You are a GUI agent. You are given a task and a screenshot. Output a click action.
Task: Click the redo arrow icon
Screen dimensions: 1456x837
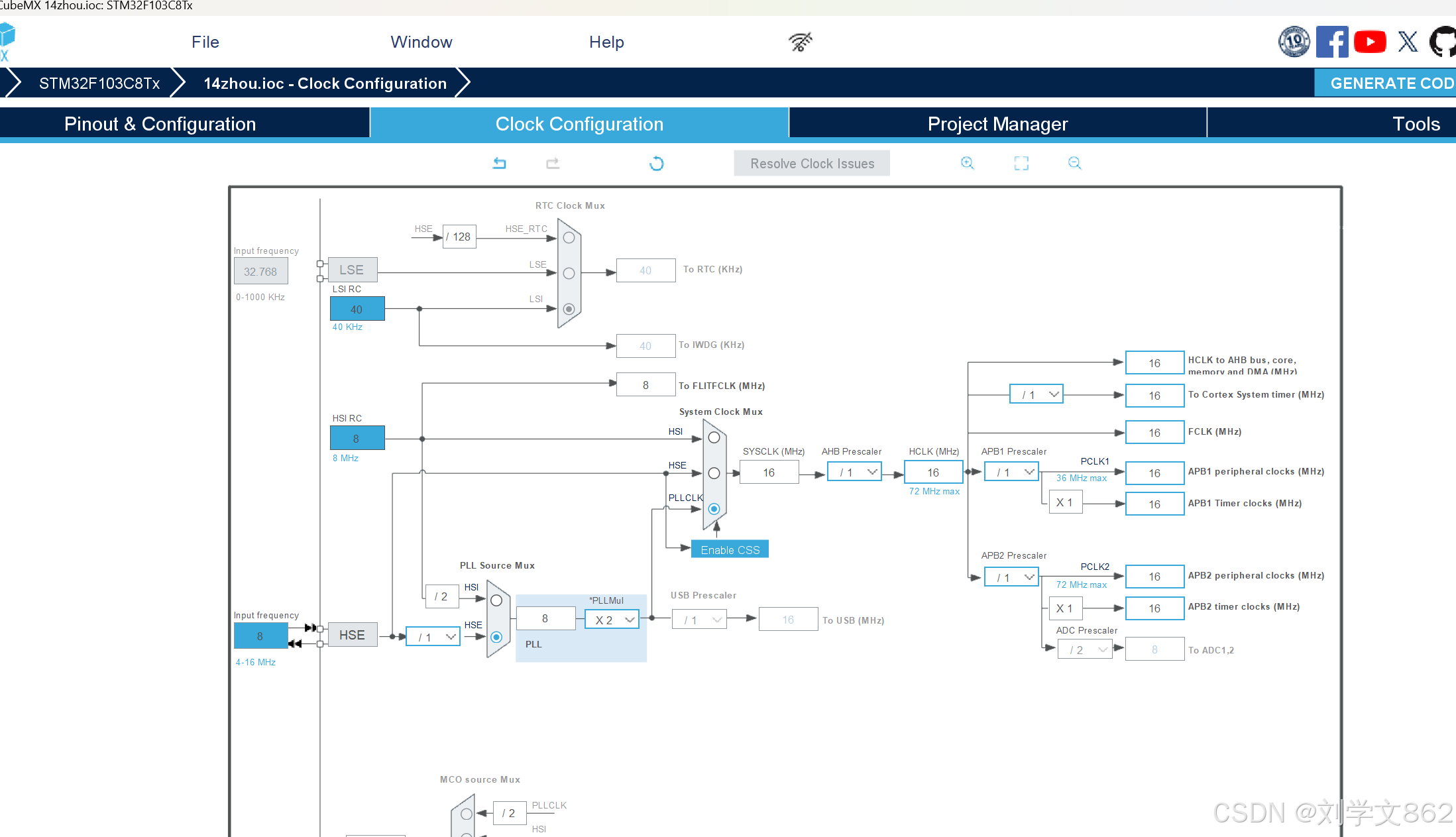(x=553, y=163)
